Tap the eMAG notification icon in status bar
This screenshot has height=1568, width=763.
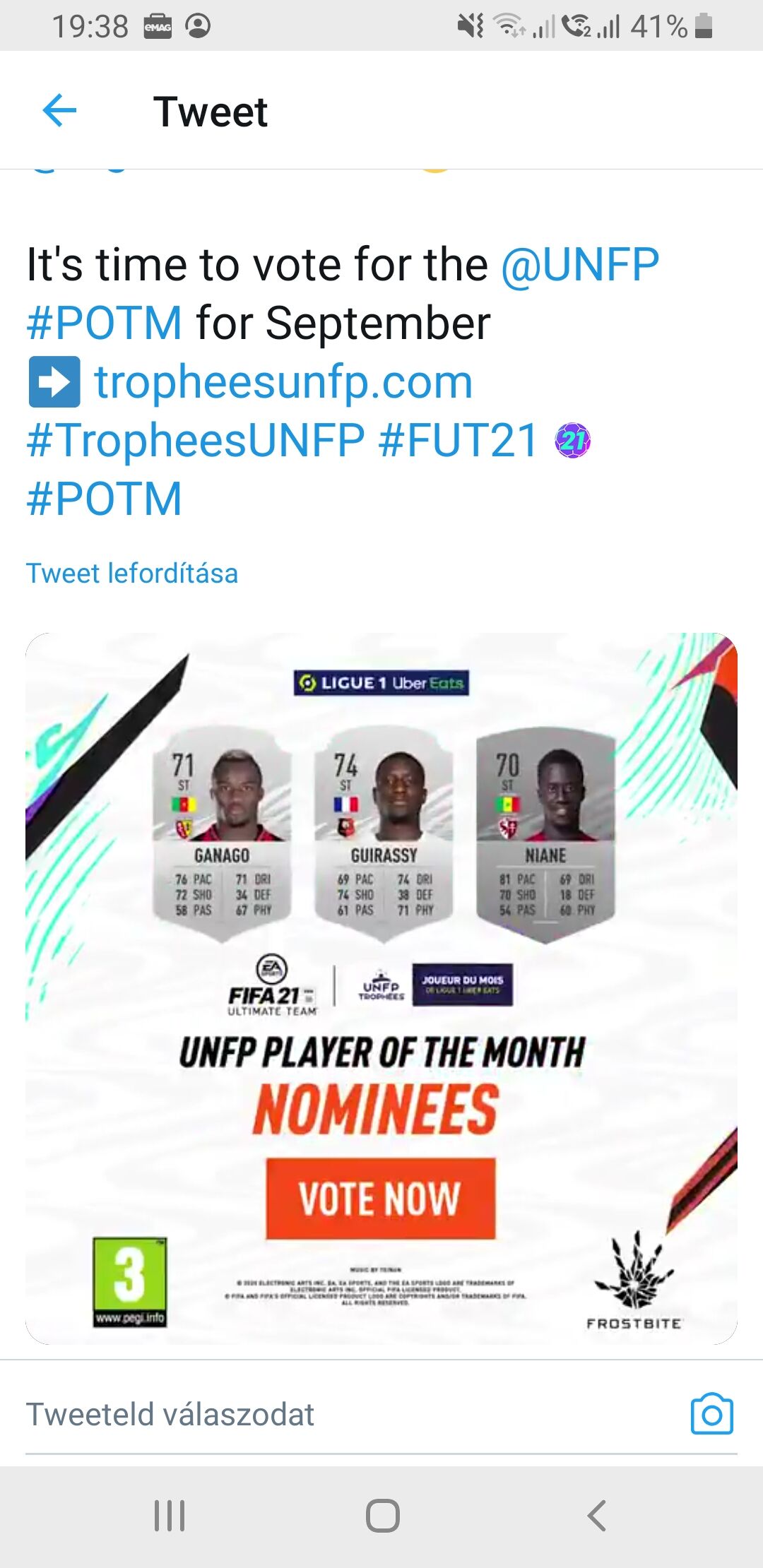(158, 27)
